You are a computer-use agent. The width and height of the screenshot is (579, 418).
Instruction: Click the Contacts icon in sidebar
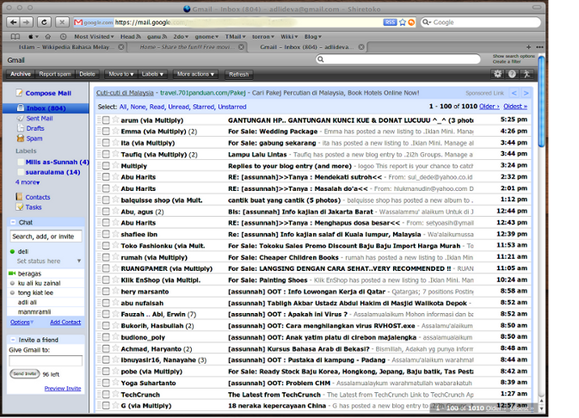tap(19, 197)
